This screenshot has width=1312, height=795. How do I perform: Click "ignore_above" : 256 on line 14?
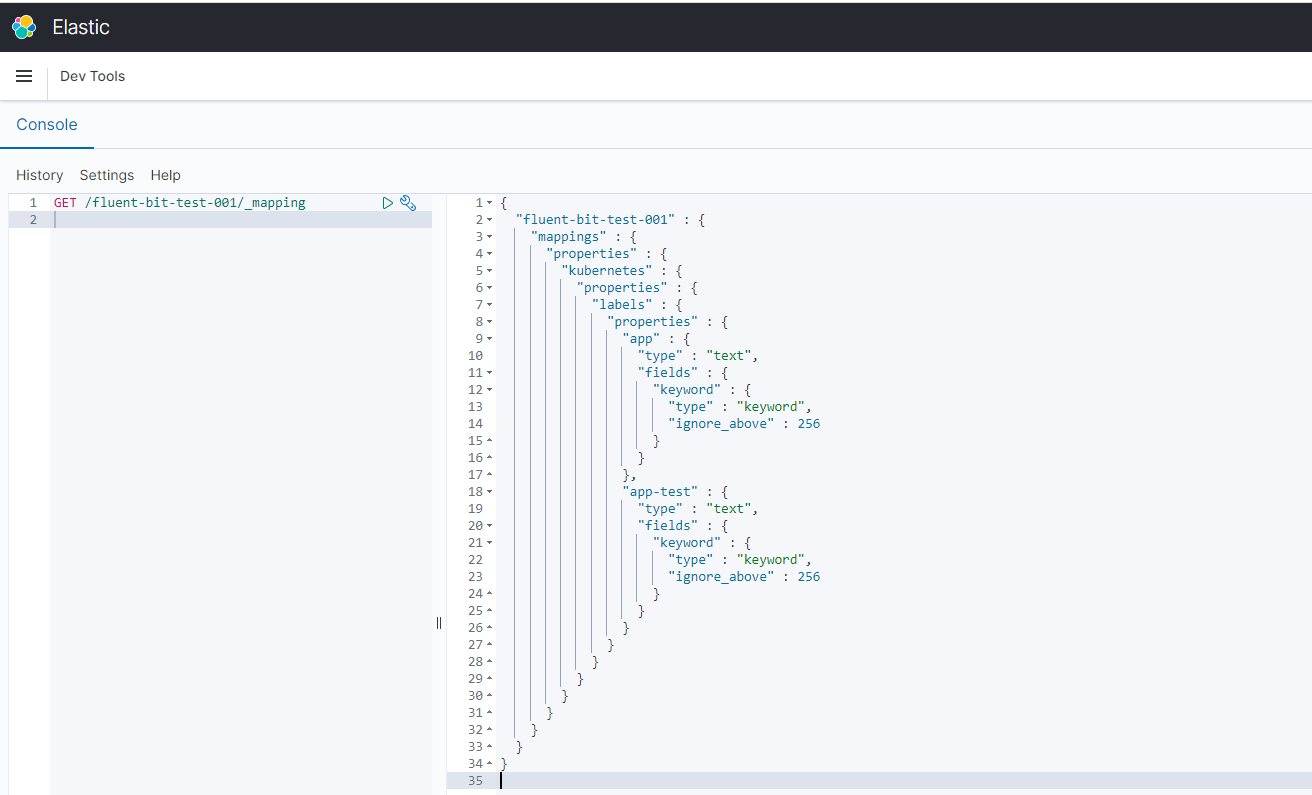pyautogui.click(x=744, y=424)
